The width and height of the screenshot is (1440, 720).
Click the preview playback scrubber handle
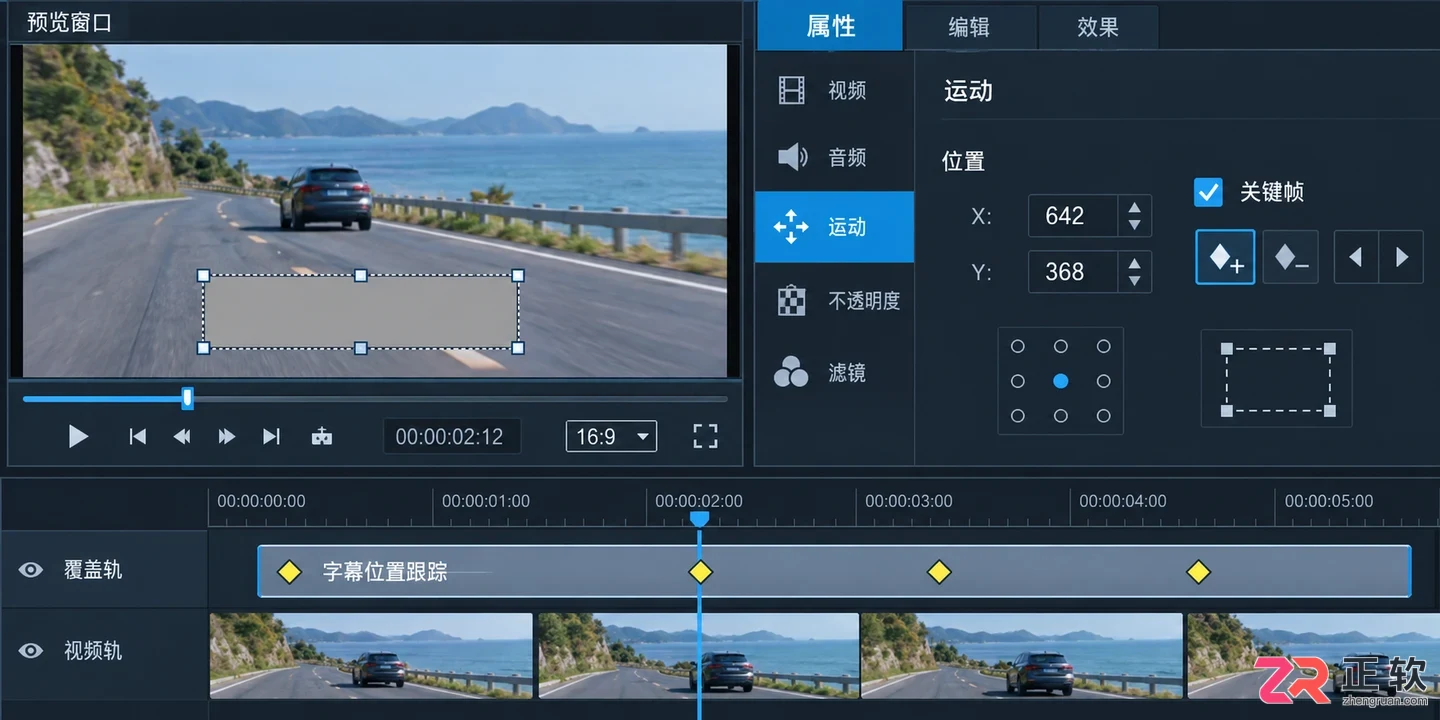(x=187, y=399)
